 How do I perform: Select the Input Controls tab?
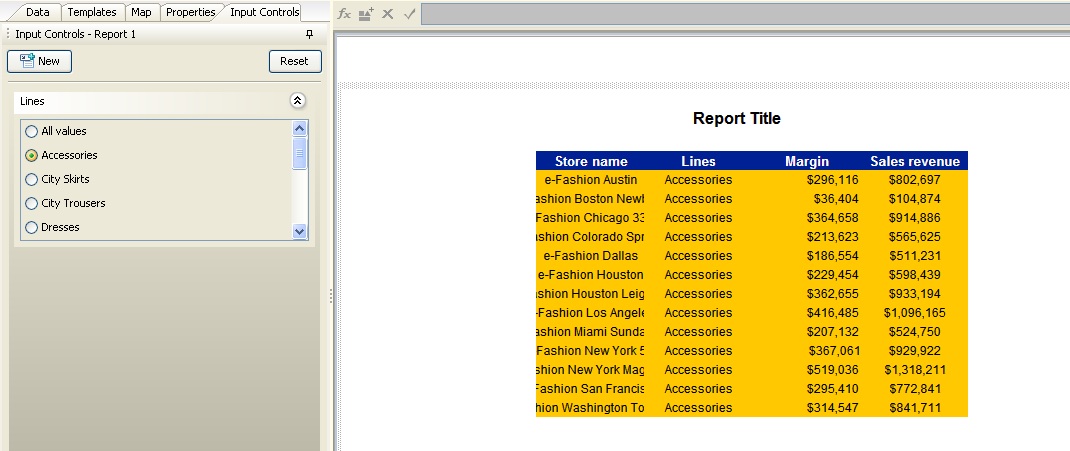(x=264, y=12)
